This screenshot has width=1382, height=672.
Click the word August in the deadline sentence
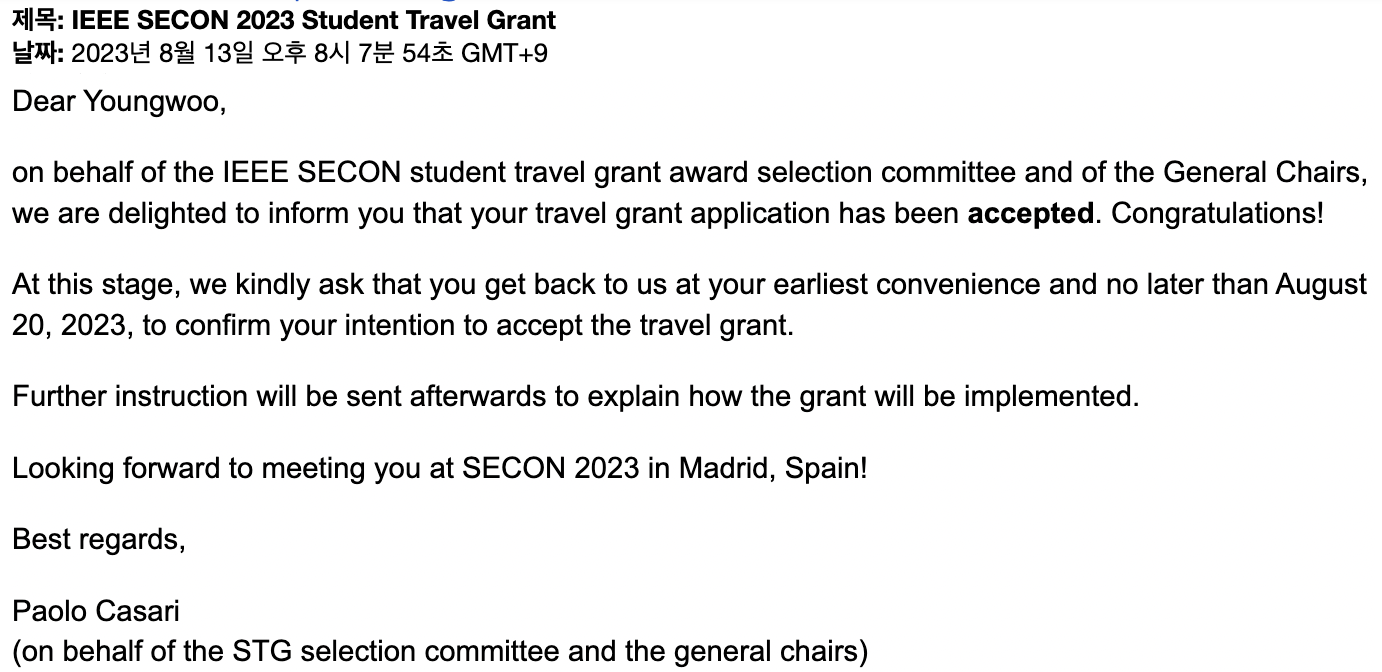1321,285
